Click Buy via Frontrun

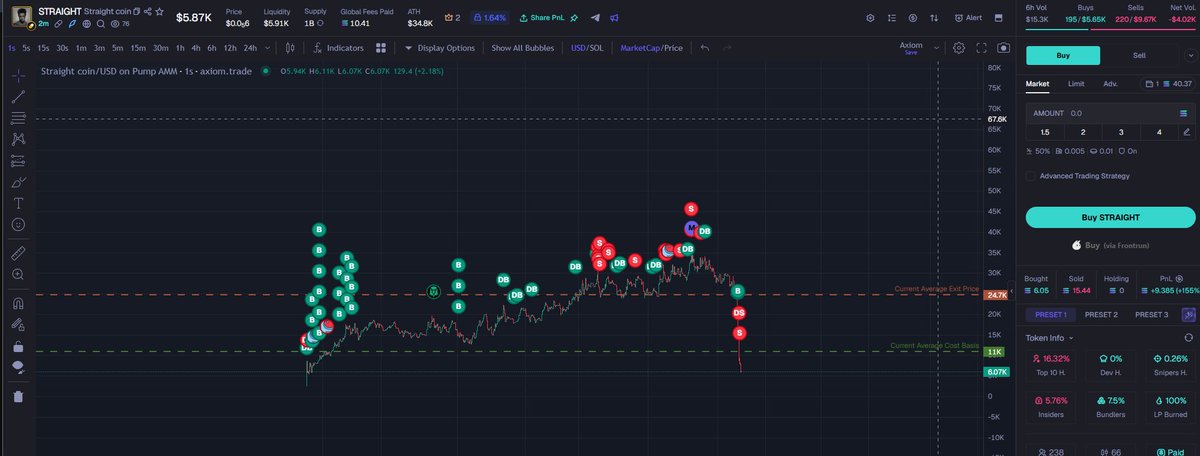click(1110, 244)
